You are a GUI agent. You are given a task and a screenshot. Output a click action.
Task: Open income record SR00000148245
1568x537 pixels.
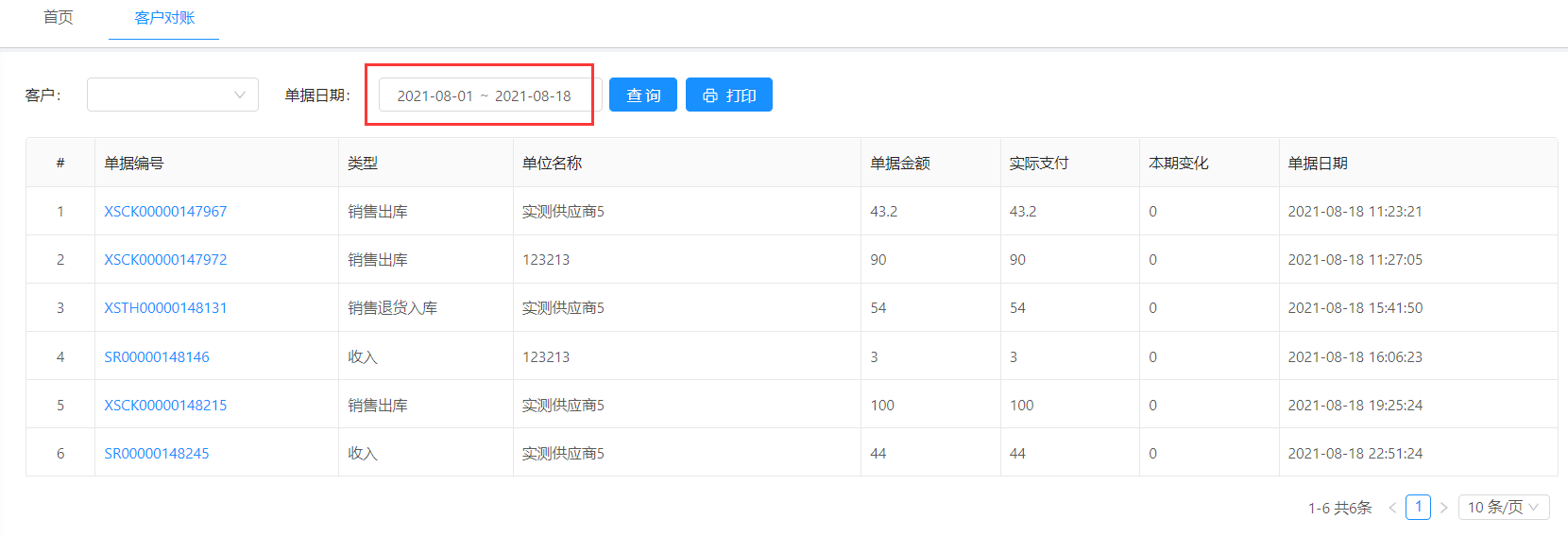click(157, 453)
